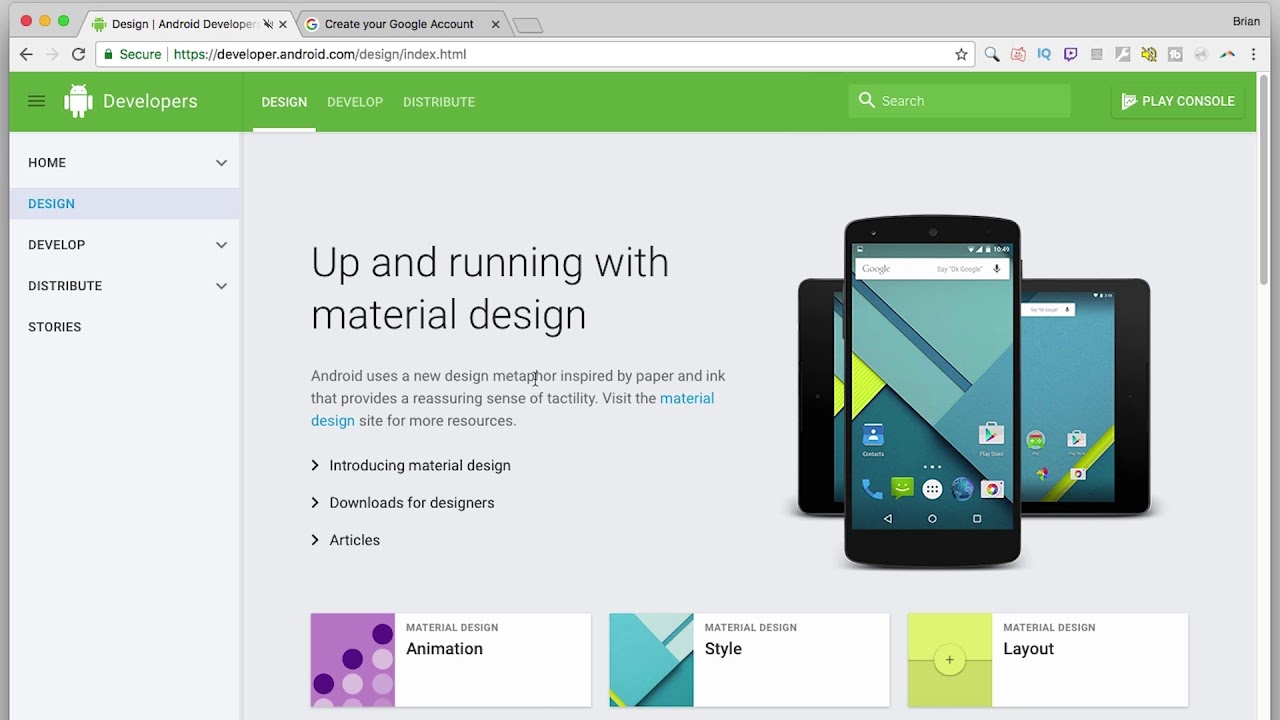Expand the DISTRIBUTE sidebar section
Viewport: 1280px width, 720px height.
[221, 286]
